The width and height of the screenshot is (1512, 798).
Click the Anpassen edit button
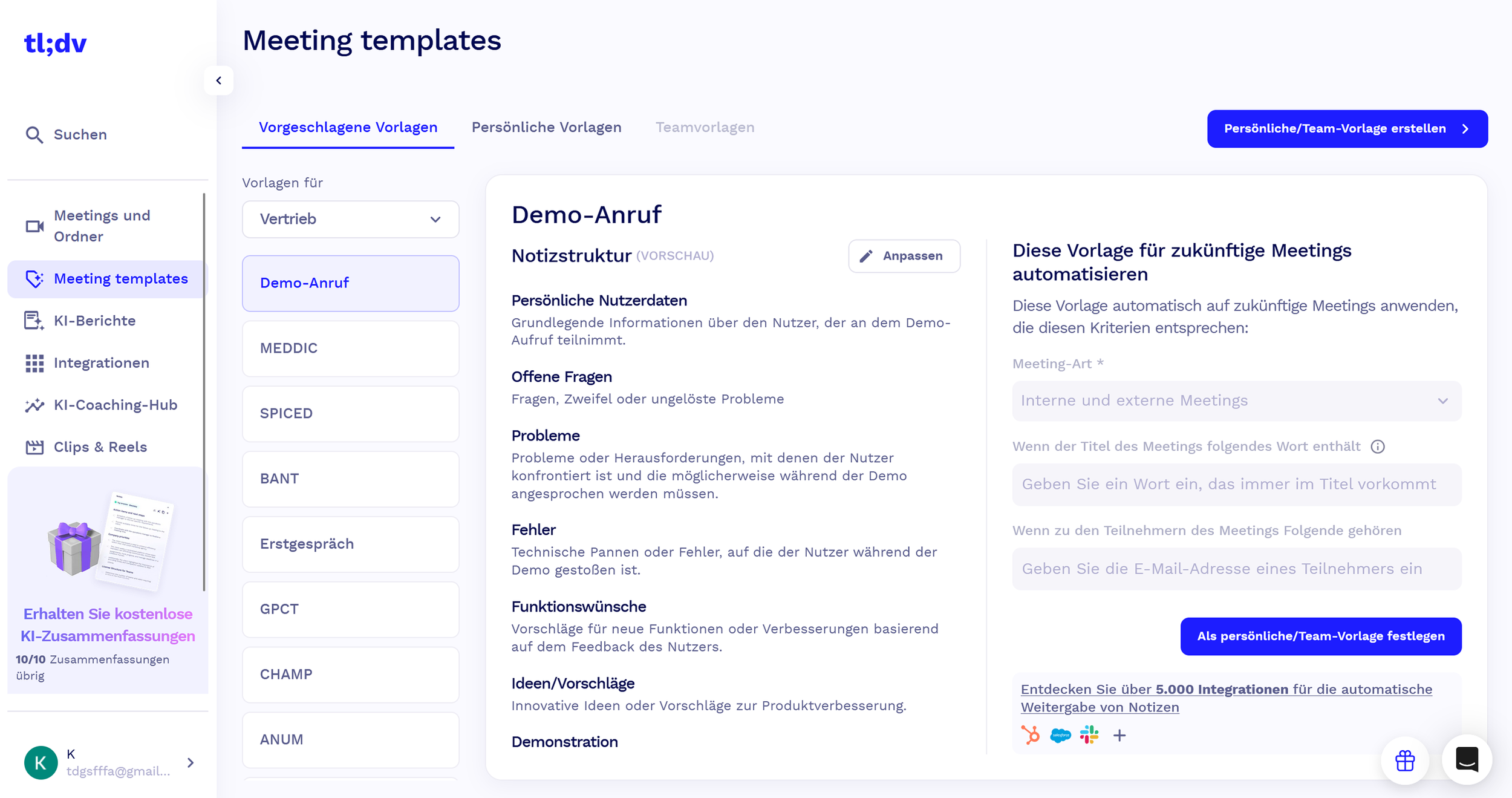[x=904, y=256]
